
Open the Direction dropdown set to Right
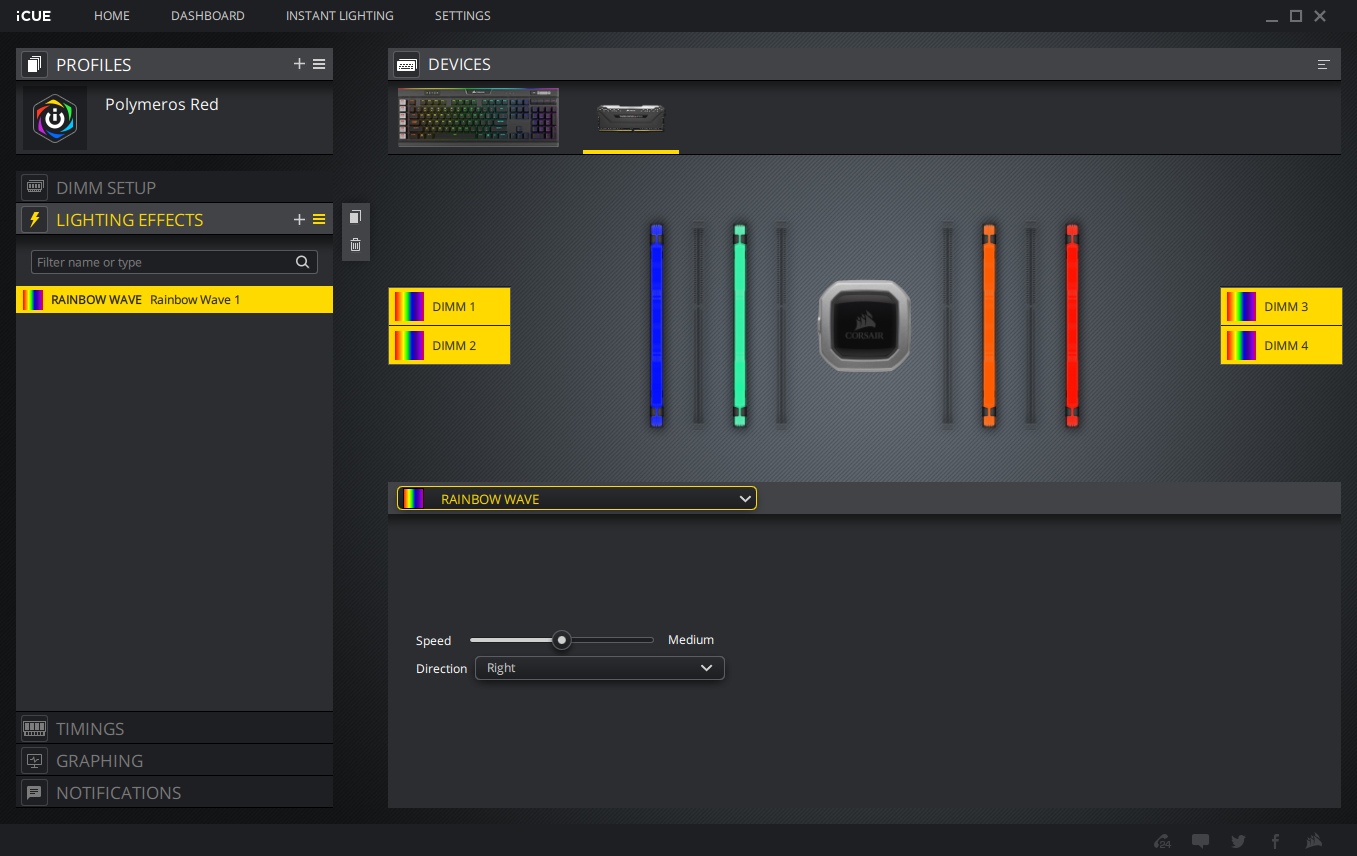point(599,668)
